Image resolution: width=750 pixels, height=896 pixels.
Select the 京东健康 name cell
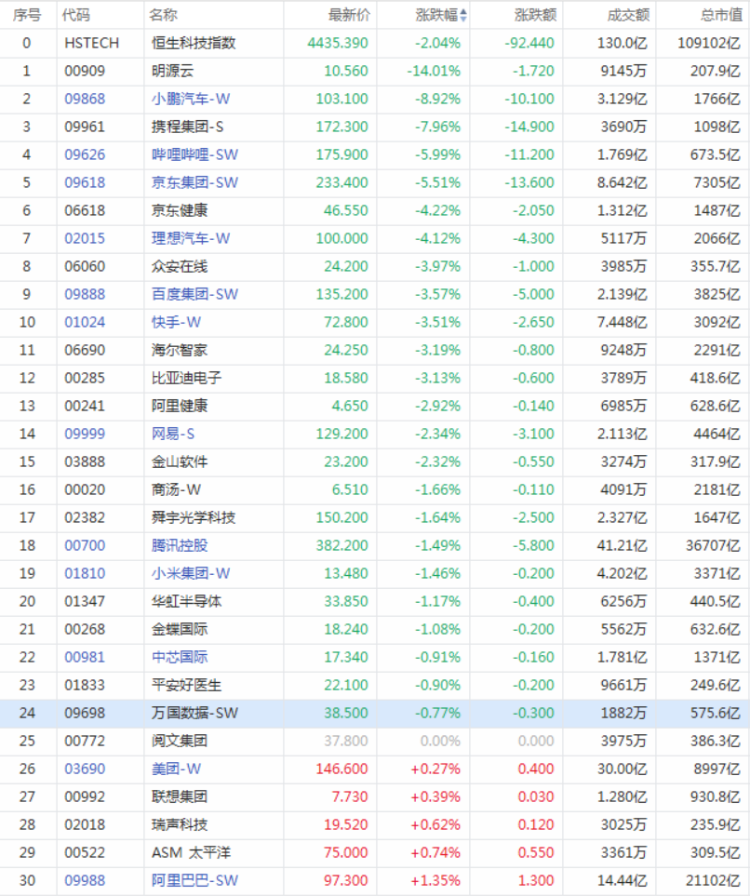(179, 210)
